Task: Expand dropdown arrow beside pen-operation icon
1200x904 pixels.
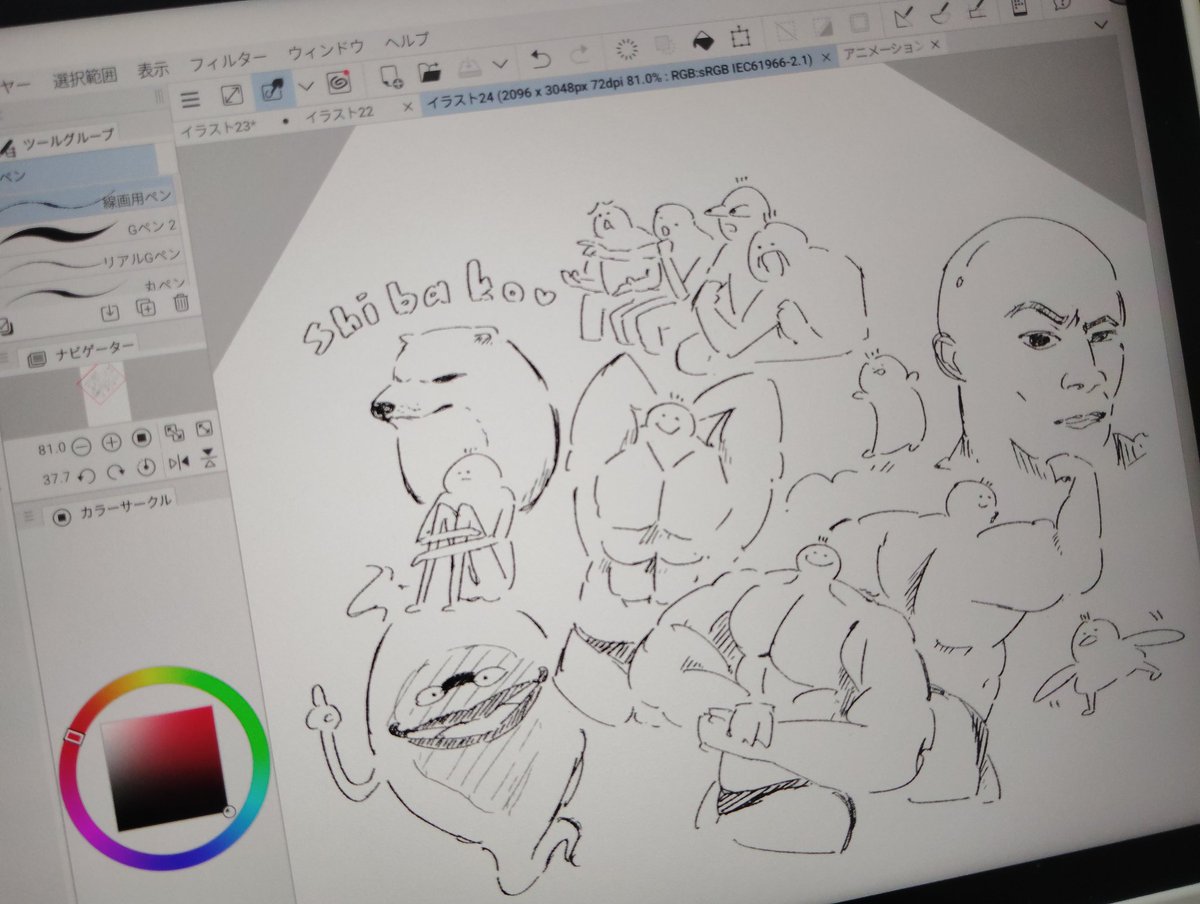Action: click(306, 86)
